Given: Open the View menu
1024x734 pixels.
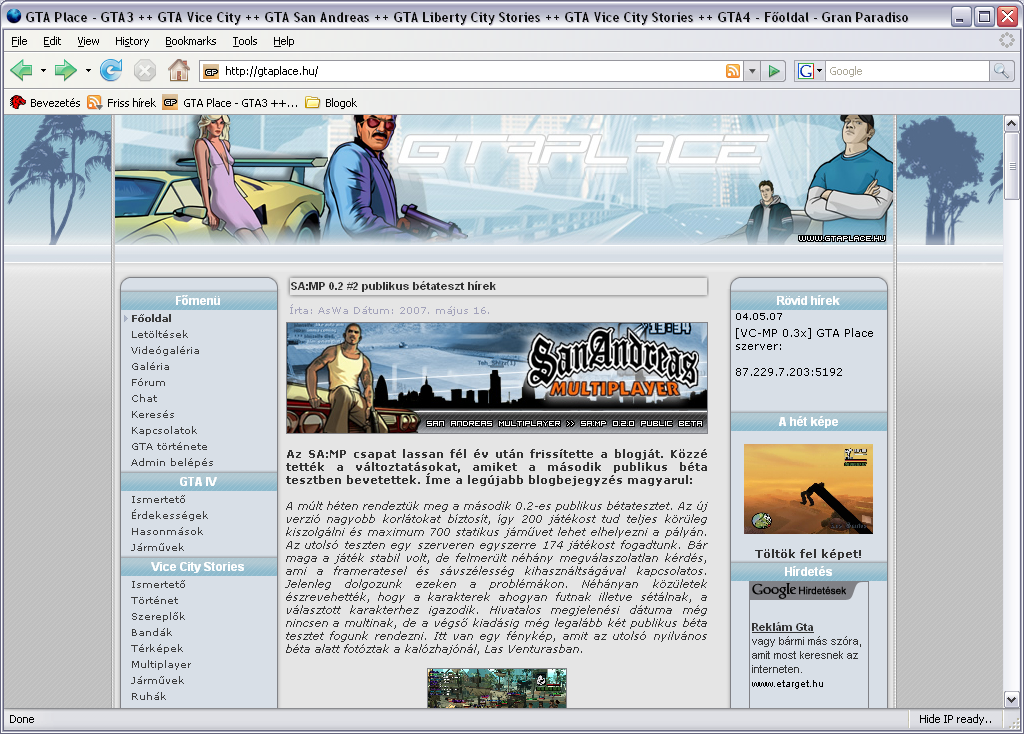Looking at the screenshot, I should coord(88,41).
